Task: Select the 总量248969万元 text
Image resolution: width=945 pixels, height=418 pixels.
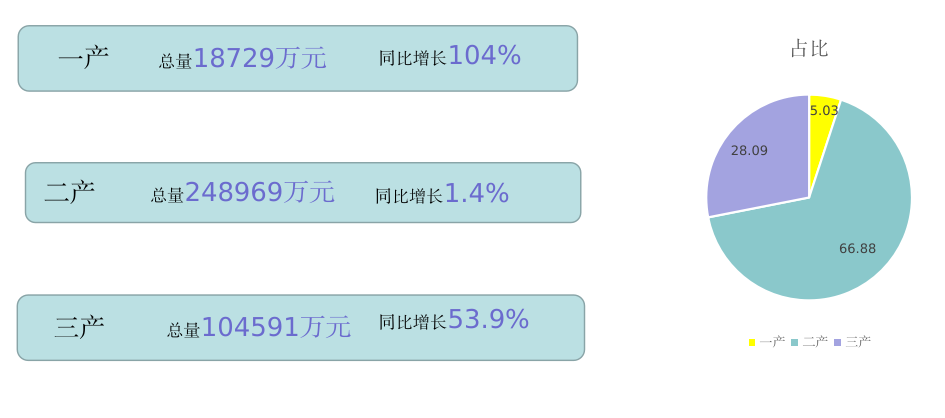Action: [x=242, y=193]
